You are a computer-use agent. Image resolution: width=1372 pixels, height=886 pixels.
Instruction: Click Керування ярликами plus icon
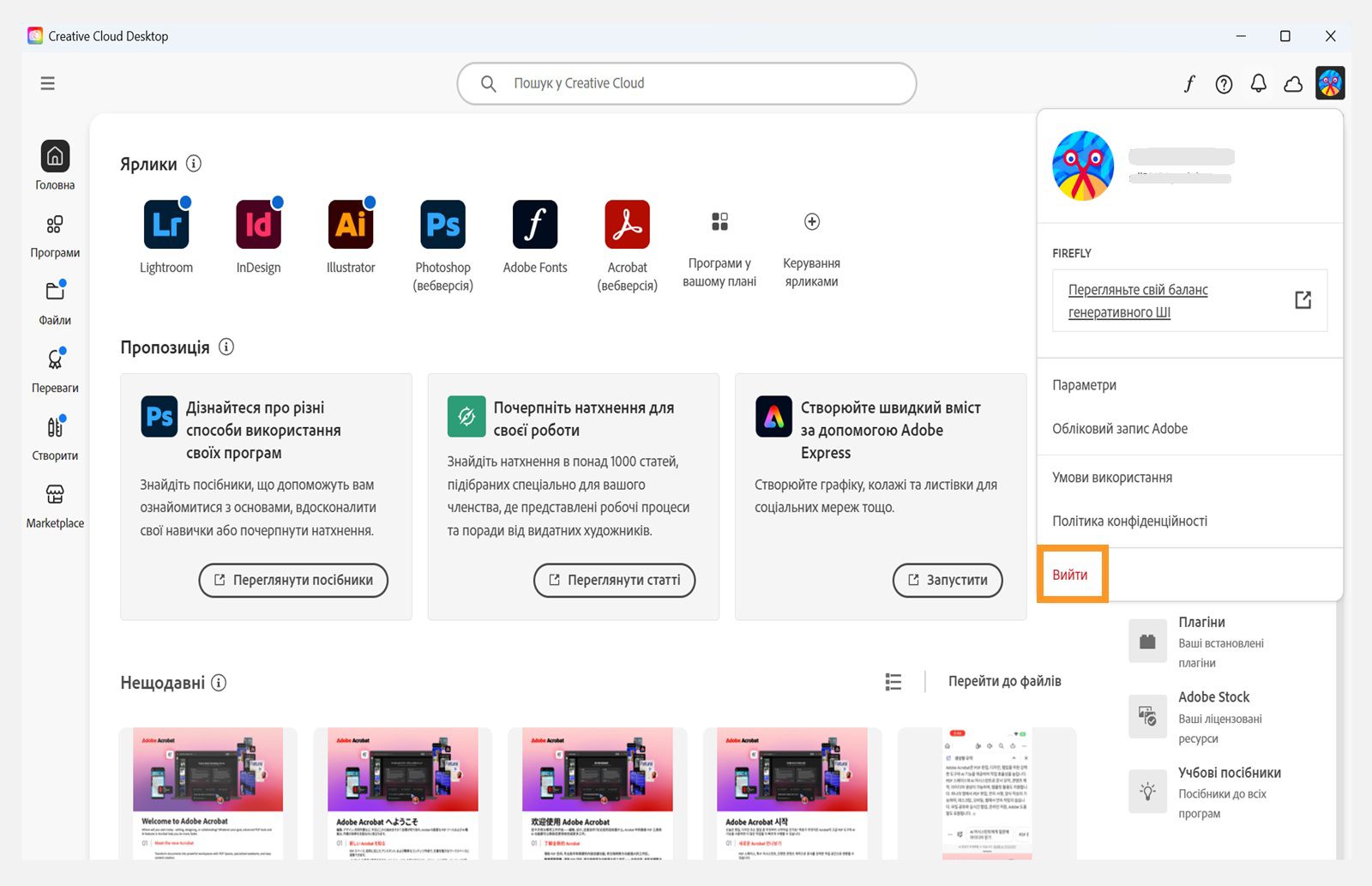pos(812,222)
